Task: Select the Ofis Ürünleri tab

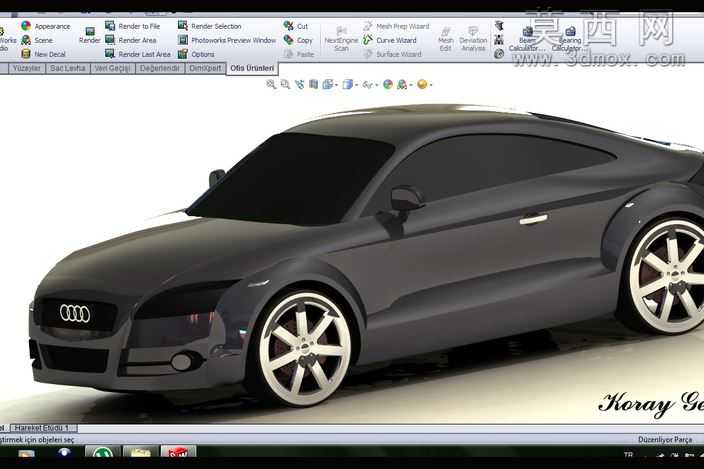Action: [252, 68]
